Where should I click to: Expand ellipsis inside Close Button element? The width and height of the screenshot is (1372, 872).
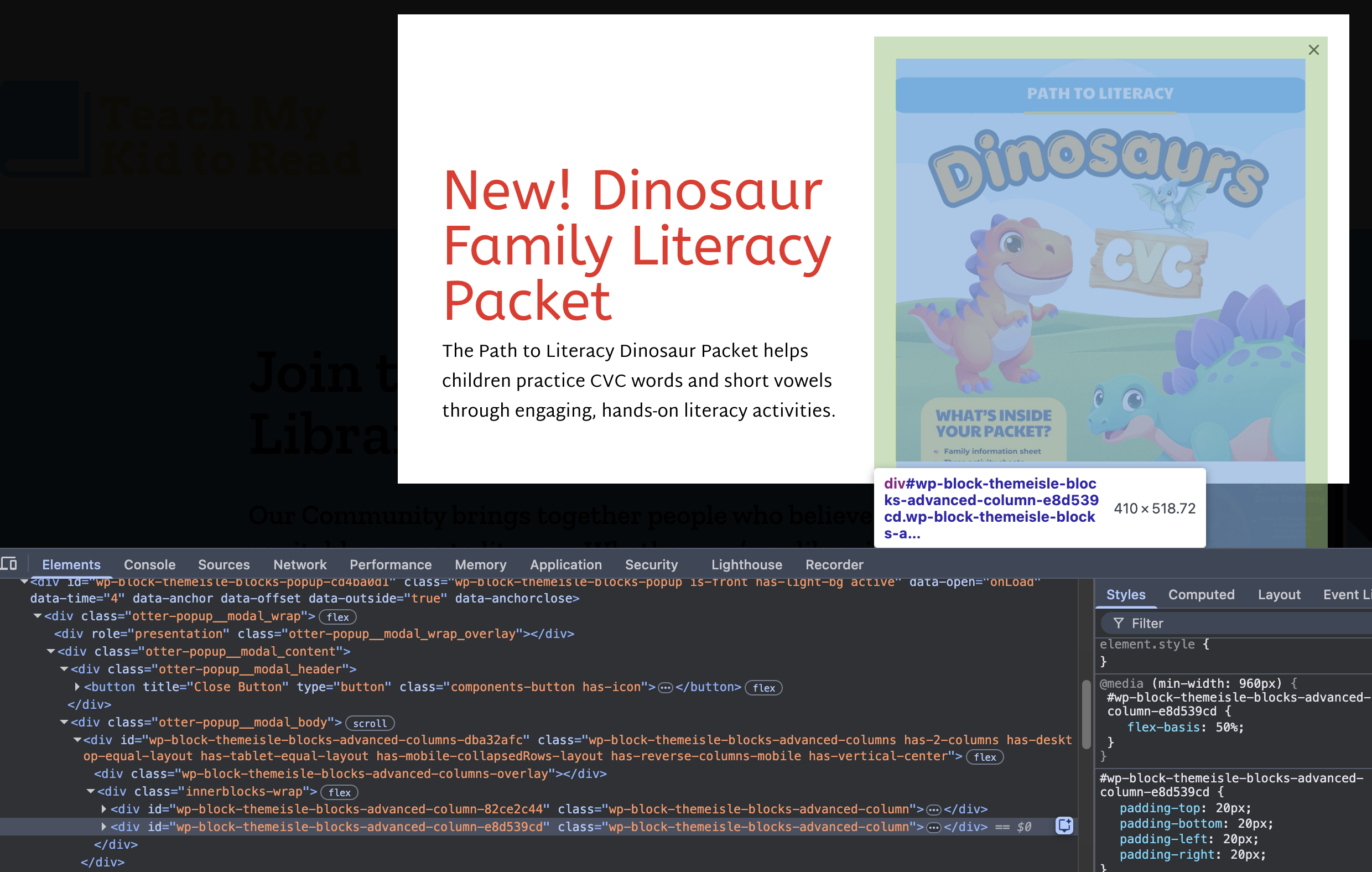[x=665, y=688]
